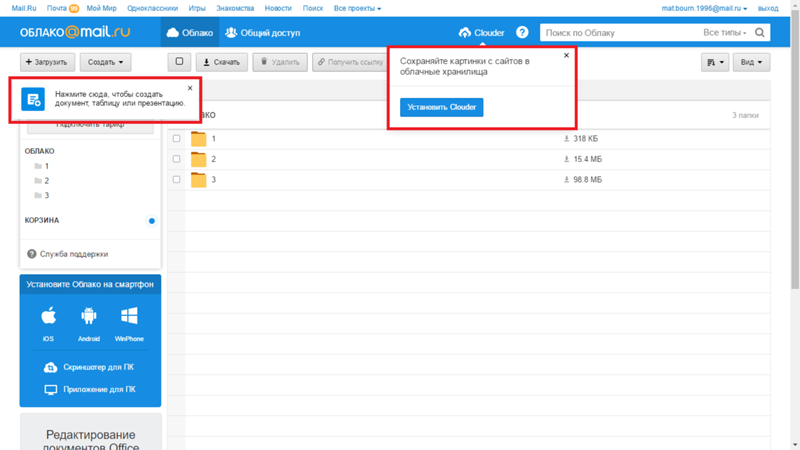Click the folder icon of folder 1

pyautogui.click(x=198, y=139)
